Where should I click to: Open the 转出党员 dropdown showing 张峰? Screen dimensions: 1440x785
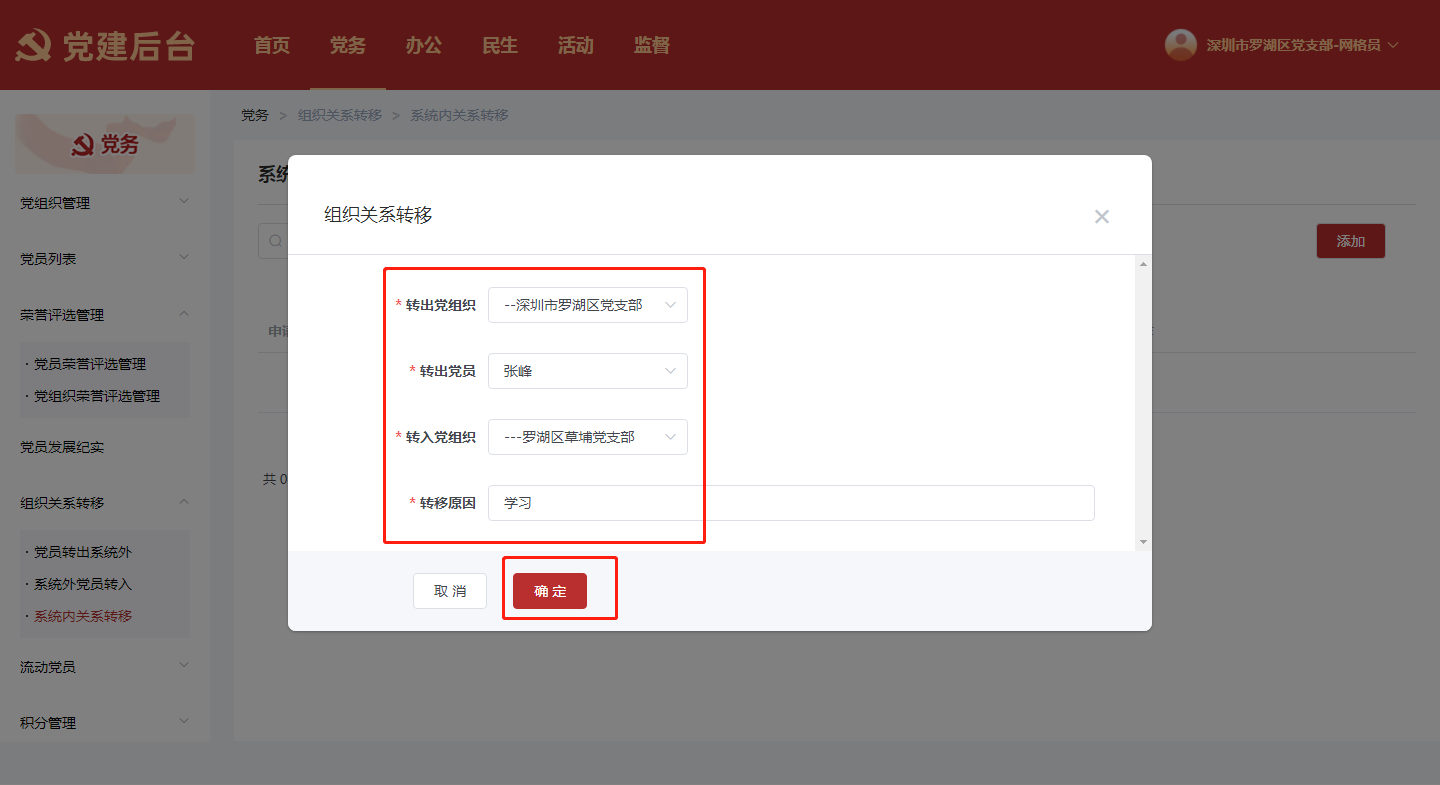coord(587,371)
